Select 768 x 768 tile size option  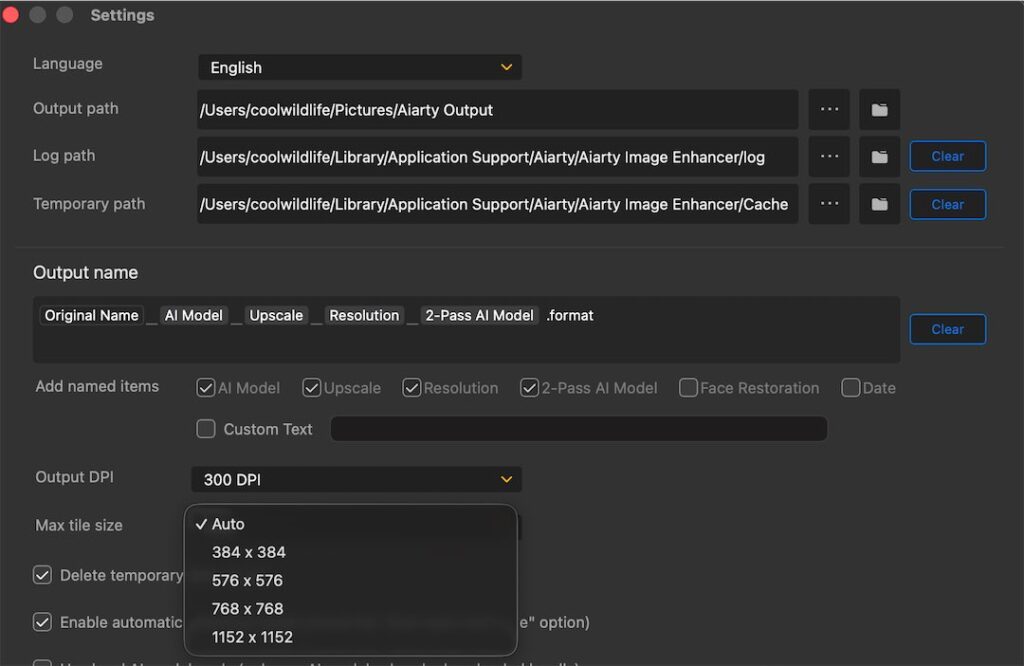248,608
